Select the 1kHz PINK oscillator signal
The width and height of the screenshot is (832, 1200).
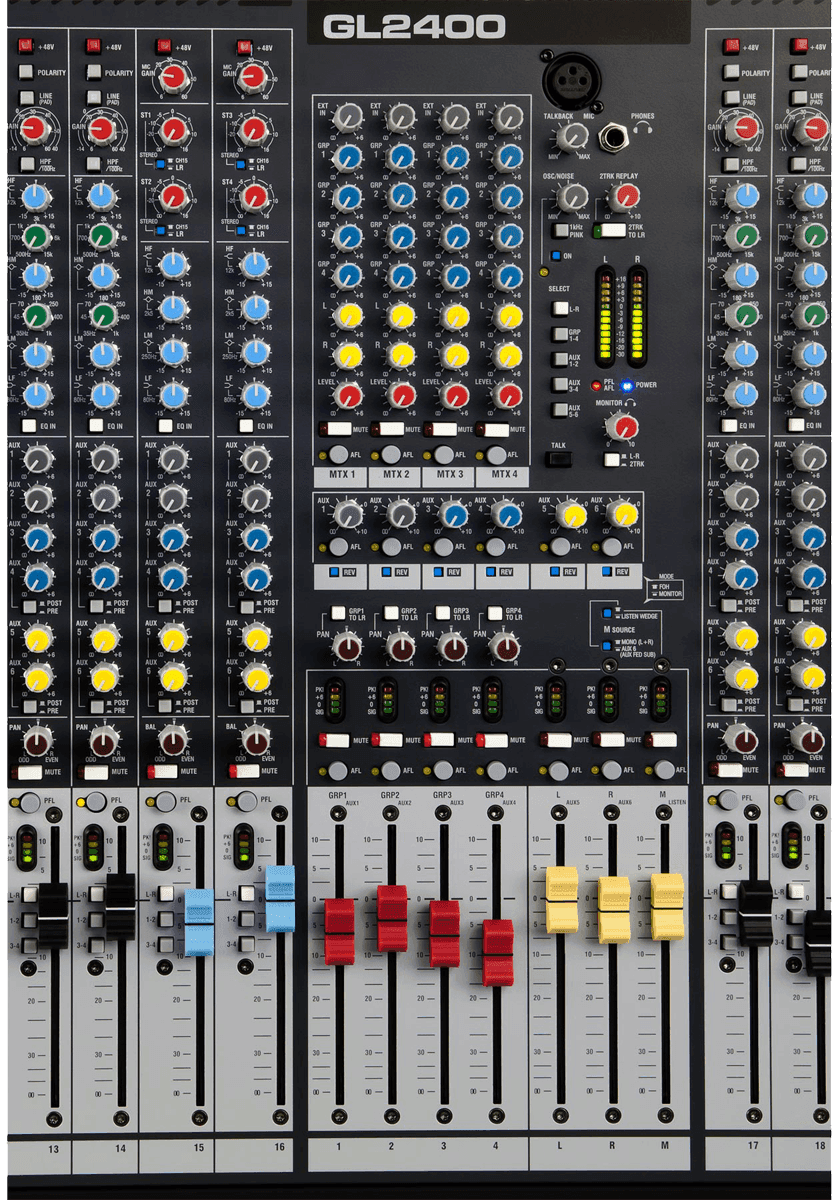point(560,230)
